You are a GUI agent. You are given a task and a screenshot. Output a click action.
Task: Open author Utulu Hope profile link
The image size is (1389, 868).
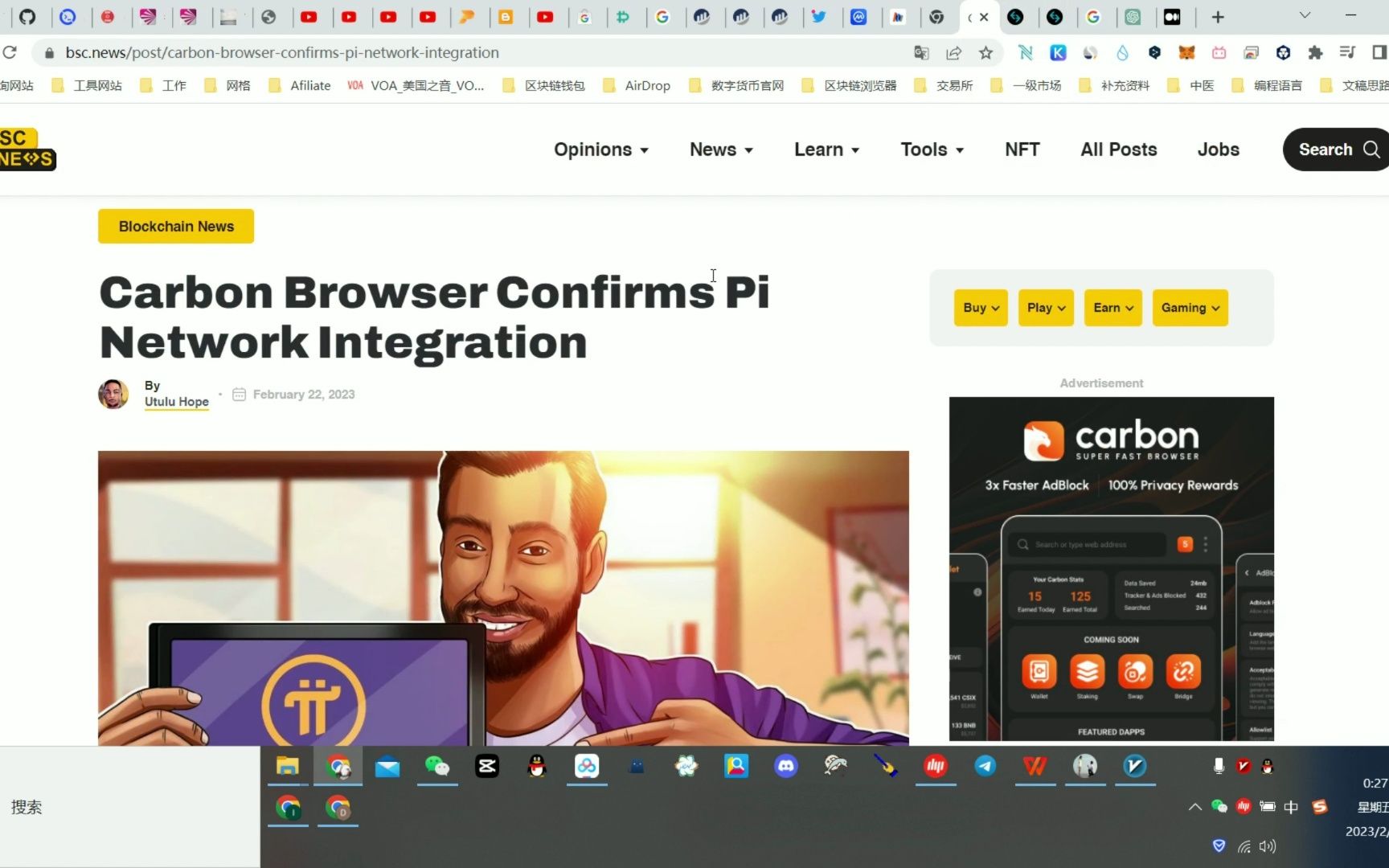[x=177, y=402]
